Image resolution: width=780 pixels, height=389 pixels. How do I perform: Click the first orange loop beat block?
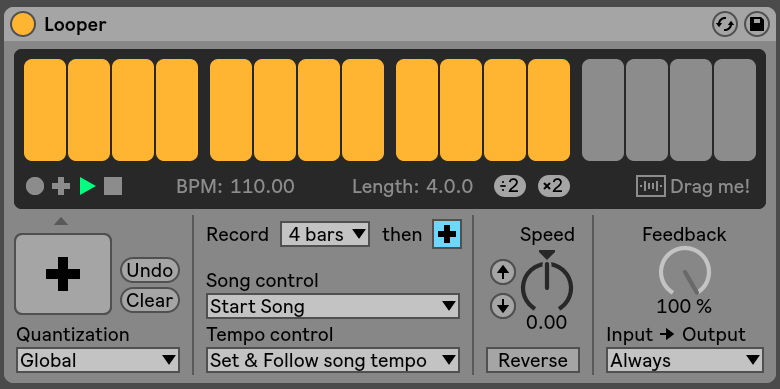point(45,110)
